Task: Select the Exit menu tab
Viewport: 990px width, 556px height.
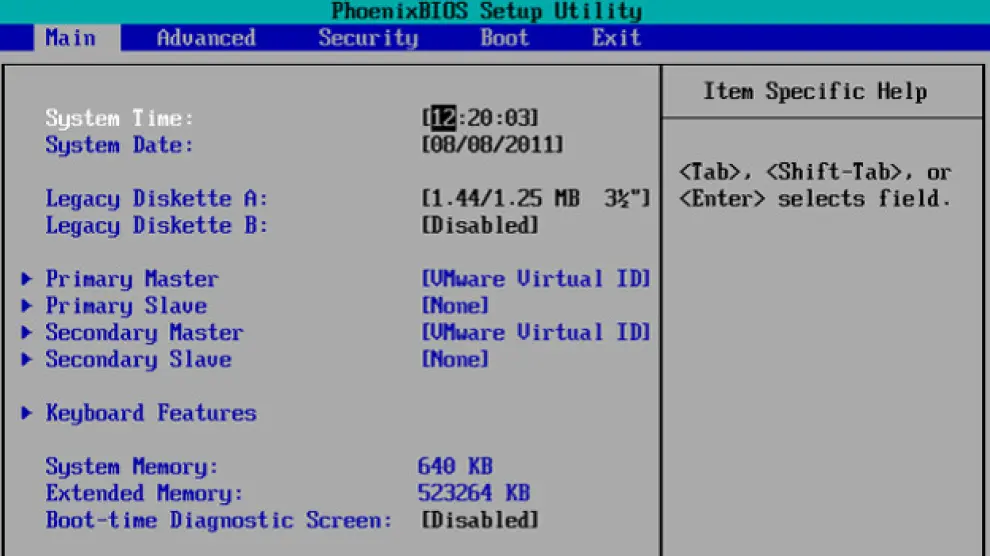Action: point(616,38)
